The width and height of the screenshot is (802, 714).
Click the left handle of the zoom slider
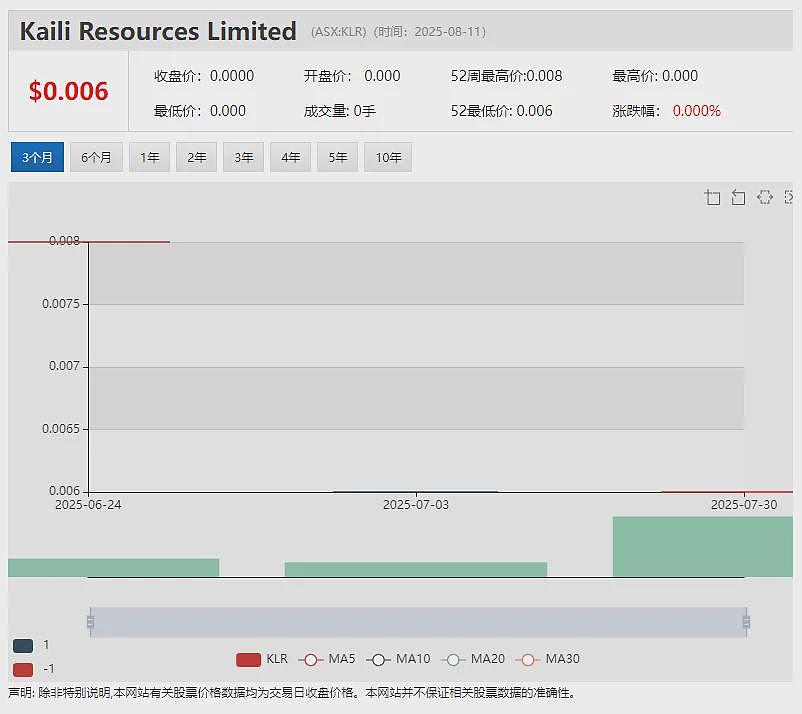coord(91,622)
